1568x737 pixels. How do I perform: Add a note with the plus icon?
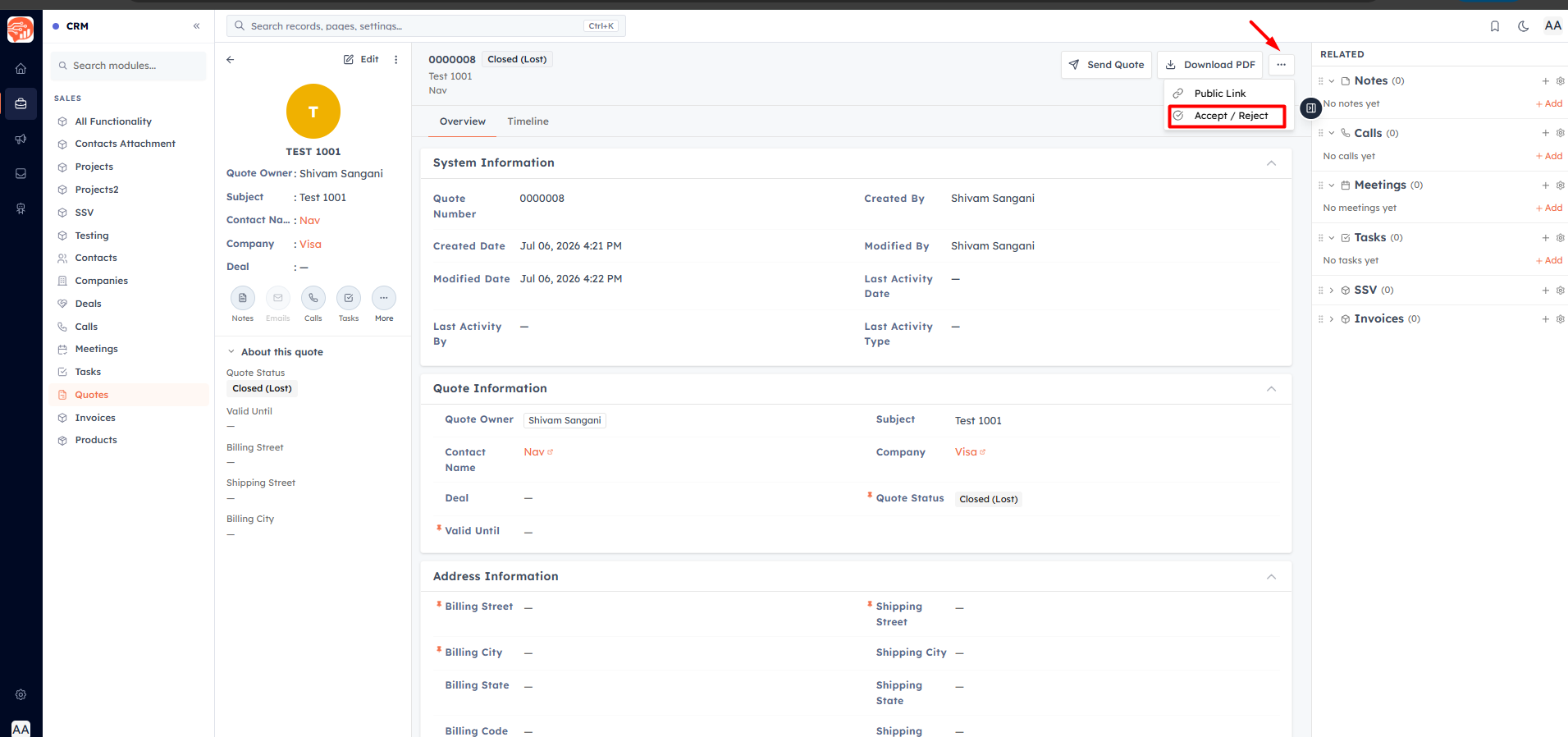point(1546,81)
